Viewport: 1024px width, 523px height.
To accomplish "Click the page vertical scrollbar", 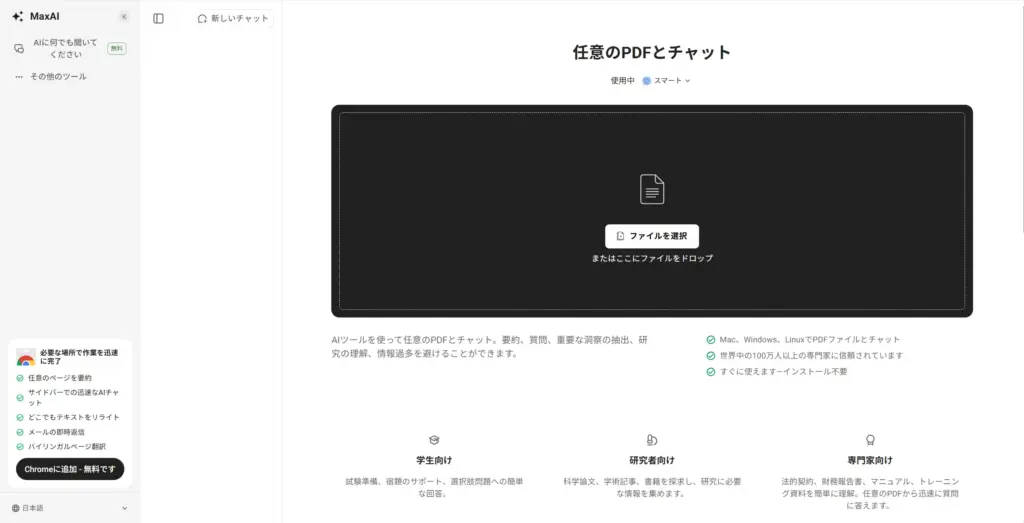I will pyautogui.click(x=1021, y=118).
